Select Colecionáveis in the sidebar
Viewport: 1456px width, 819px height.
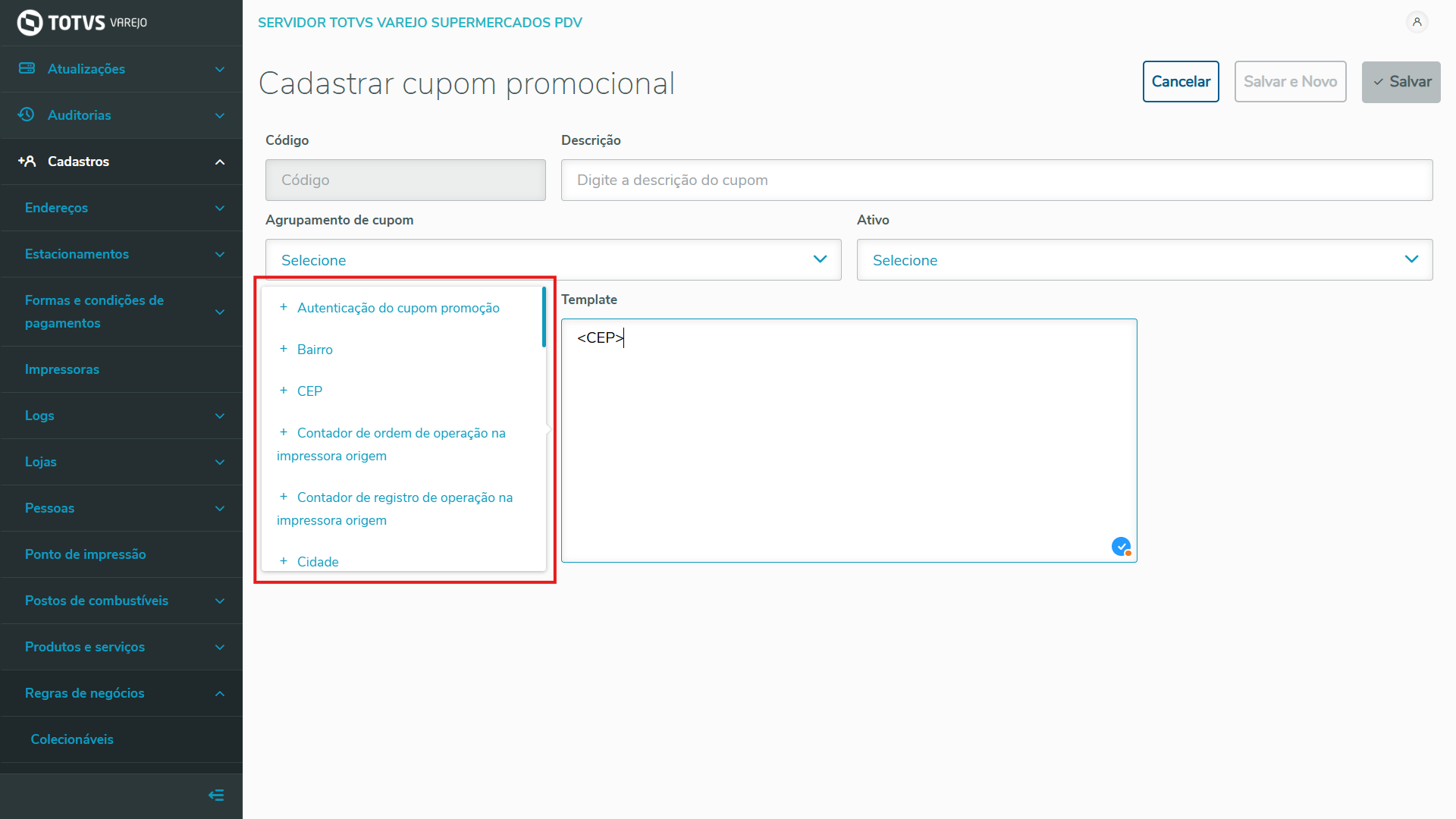point(72,739)
